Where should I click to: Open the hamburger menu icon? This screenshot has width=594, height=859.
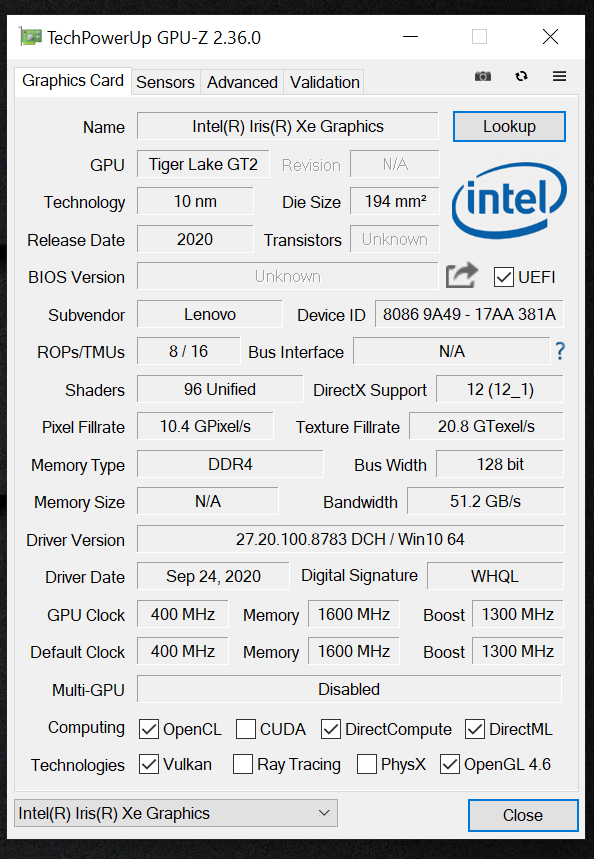pos(559,76)
